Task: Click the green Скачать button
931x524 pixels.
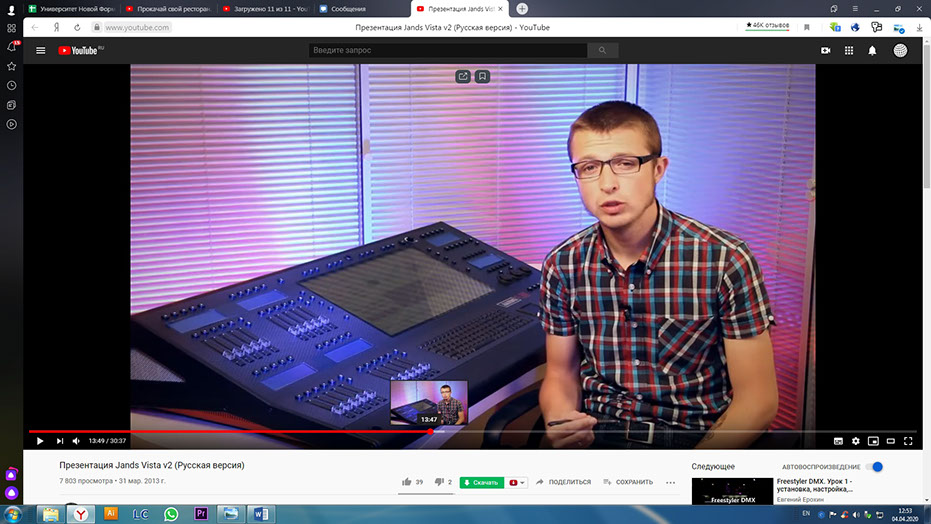Action: click(481, 482)
